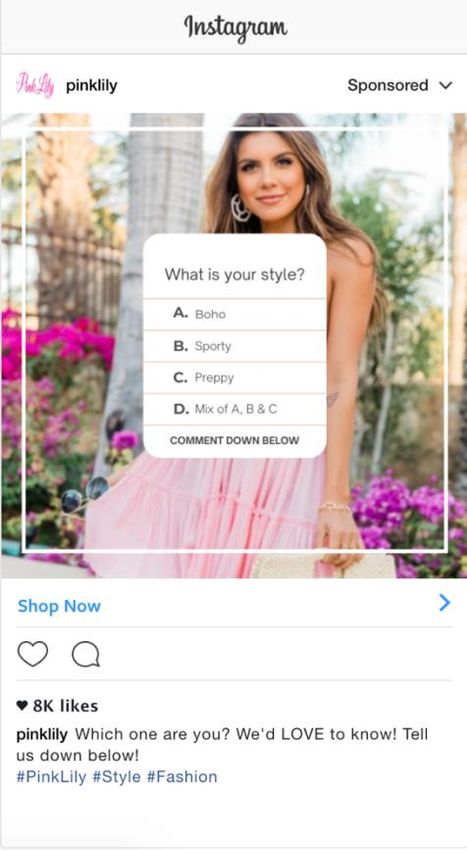Click the 8K likes count
The height and width of the screenshot is (850, 467).
[66, 706]
